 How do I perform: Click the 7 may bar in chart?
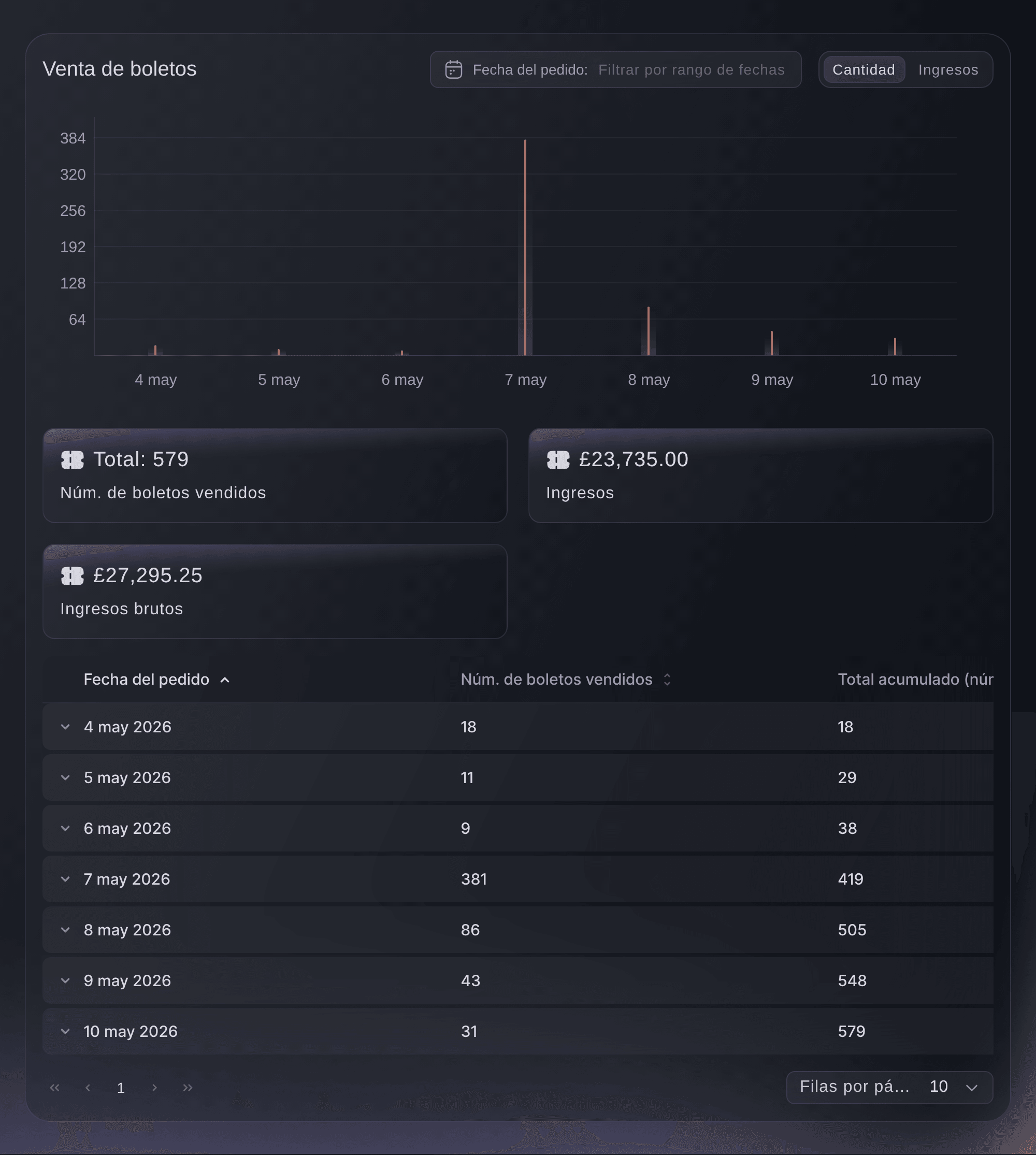click(525, 247)
